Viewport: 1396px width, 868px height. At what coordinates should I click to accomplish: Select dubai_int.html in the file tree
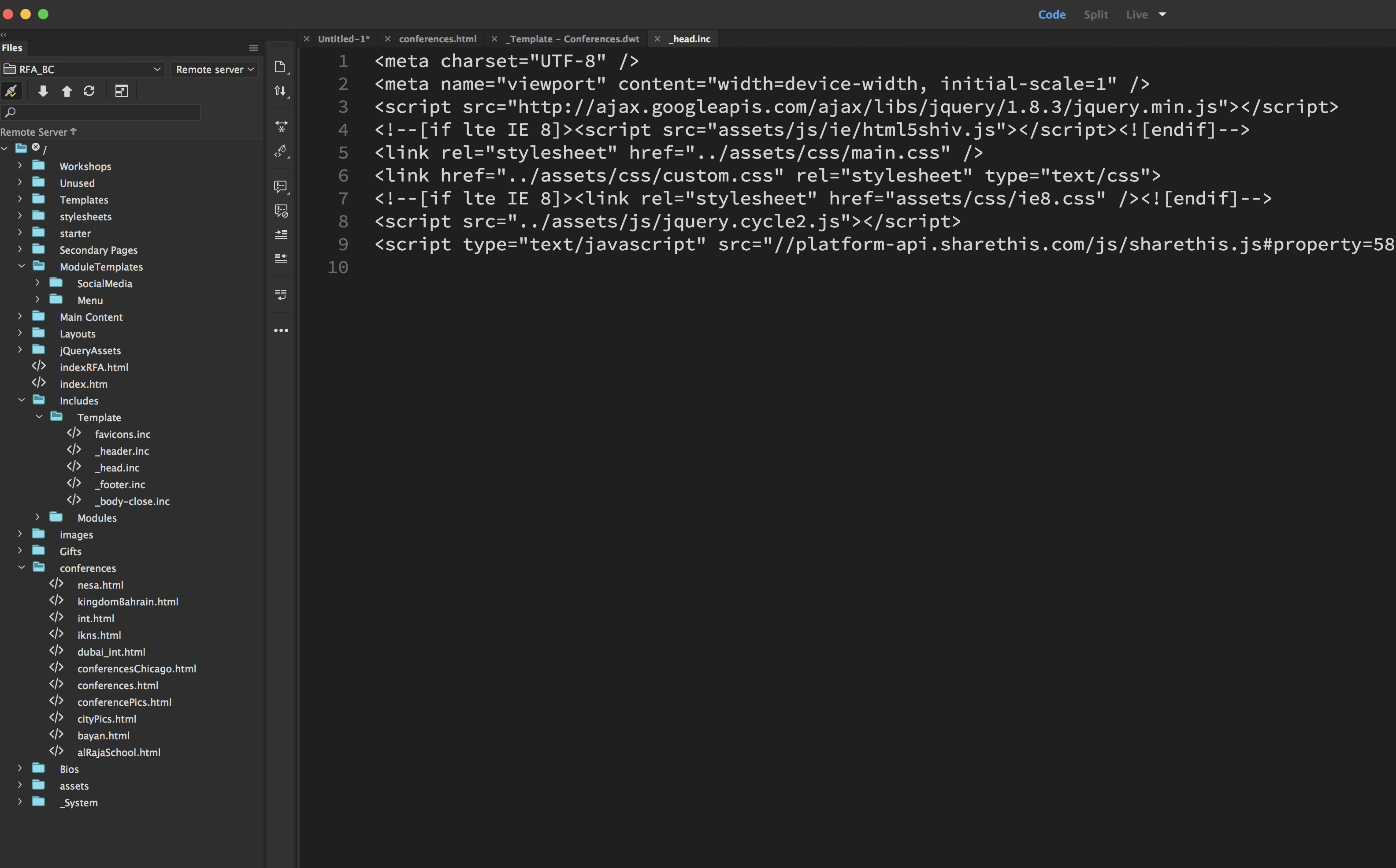pos(111,652)
